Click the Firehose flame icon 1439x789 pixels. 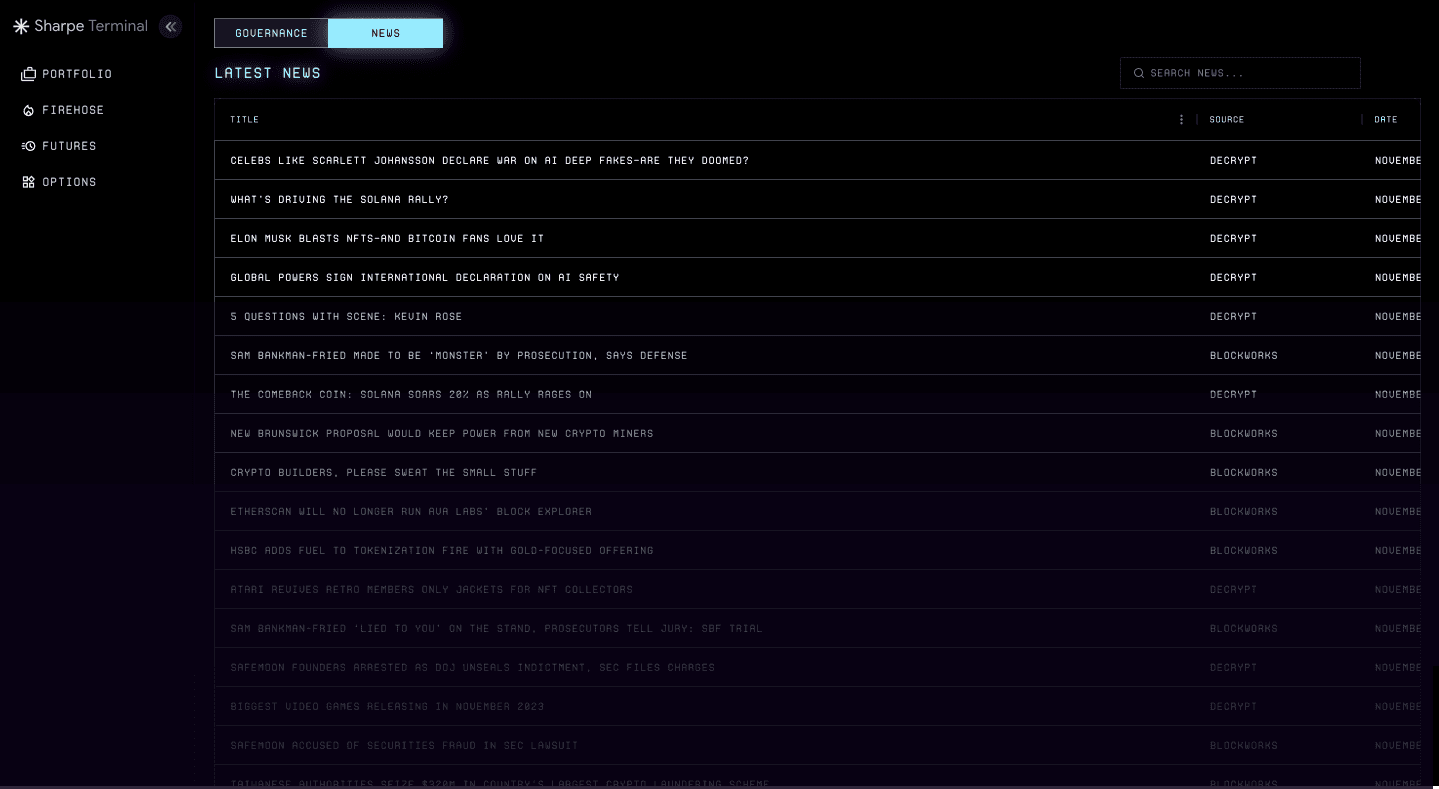[x=28, y=110]
